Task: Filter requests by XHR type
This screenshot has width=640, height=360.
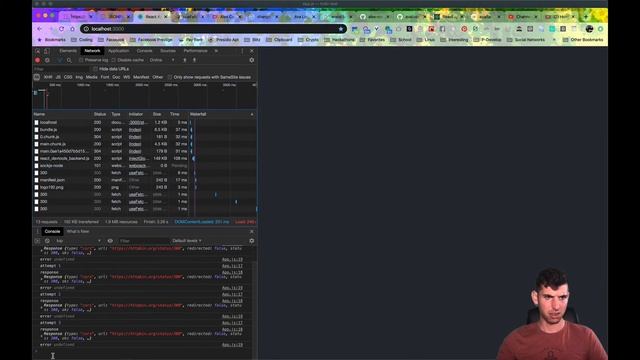Action: point(48,77)
